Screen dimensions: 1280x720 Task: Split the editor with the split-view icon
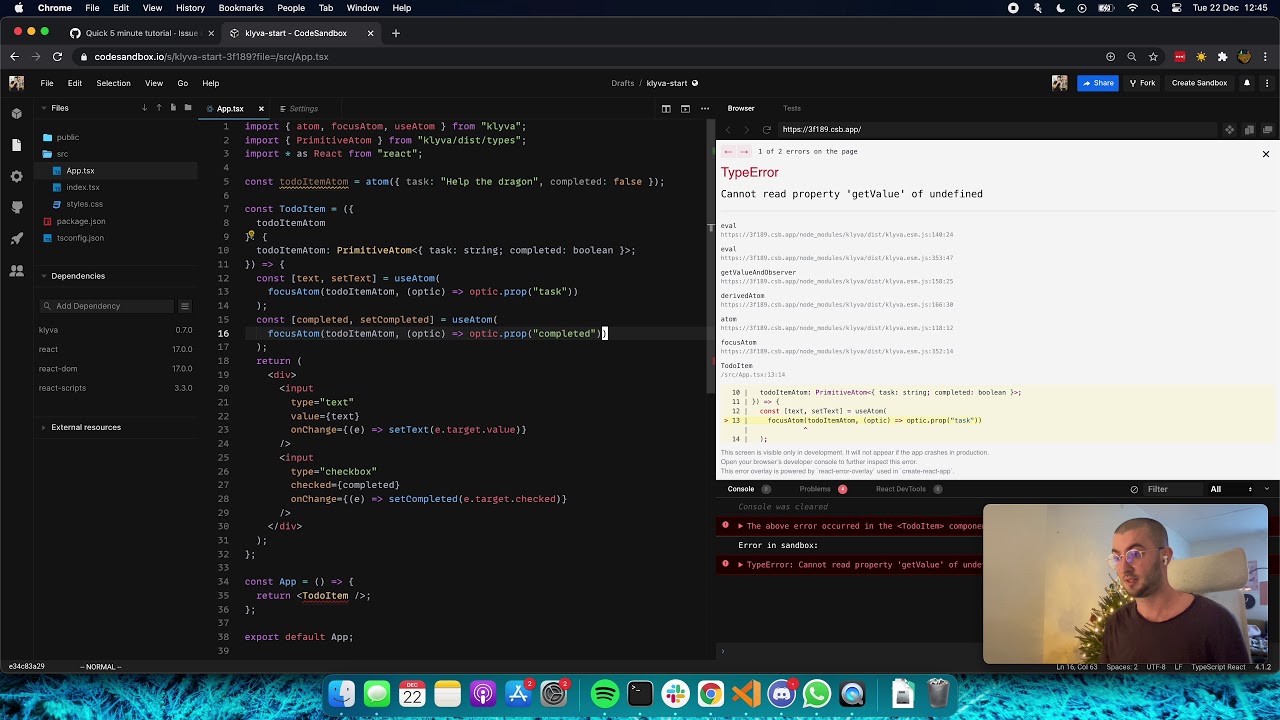pos(664,108)
